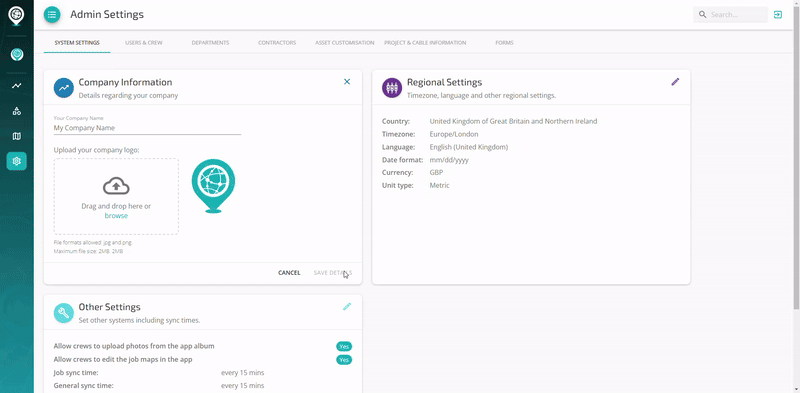800x393 pixels.
Task: Click the Other Settings wrench icon
Action: pos(64,313)
